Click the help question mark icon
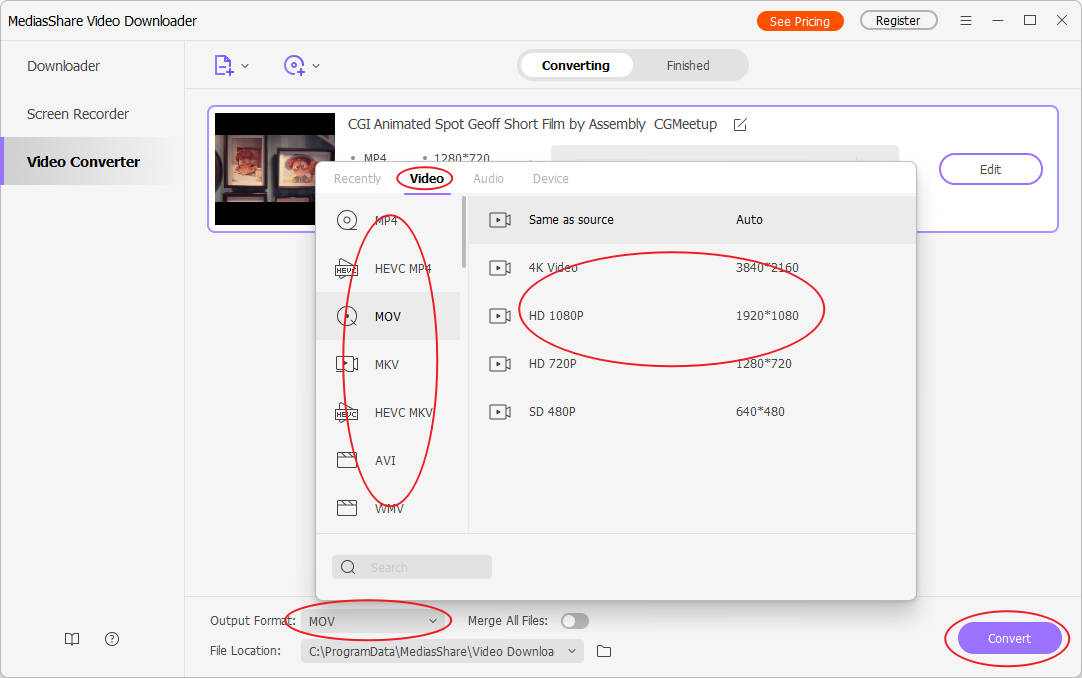Screen dimensions: 1082x678 pos(112,639)
